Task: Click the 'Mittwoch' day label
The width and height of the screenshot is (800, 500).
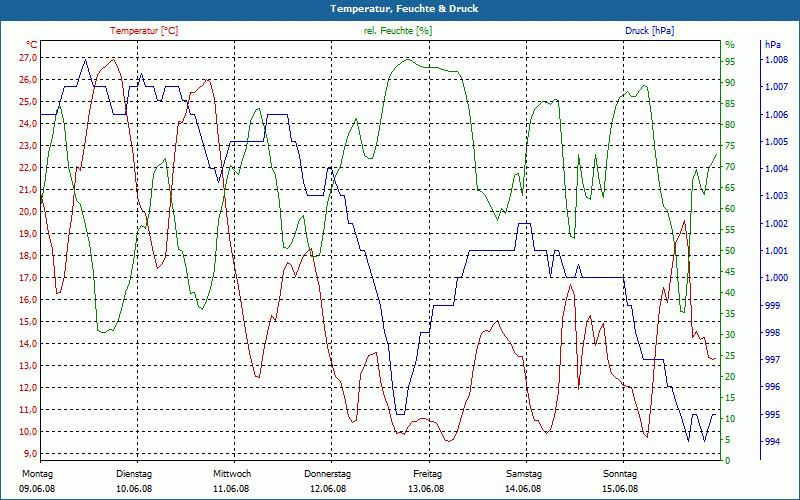Action: [x=232, y=474]
